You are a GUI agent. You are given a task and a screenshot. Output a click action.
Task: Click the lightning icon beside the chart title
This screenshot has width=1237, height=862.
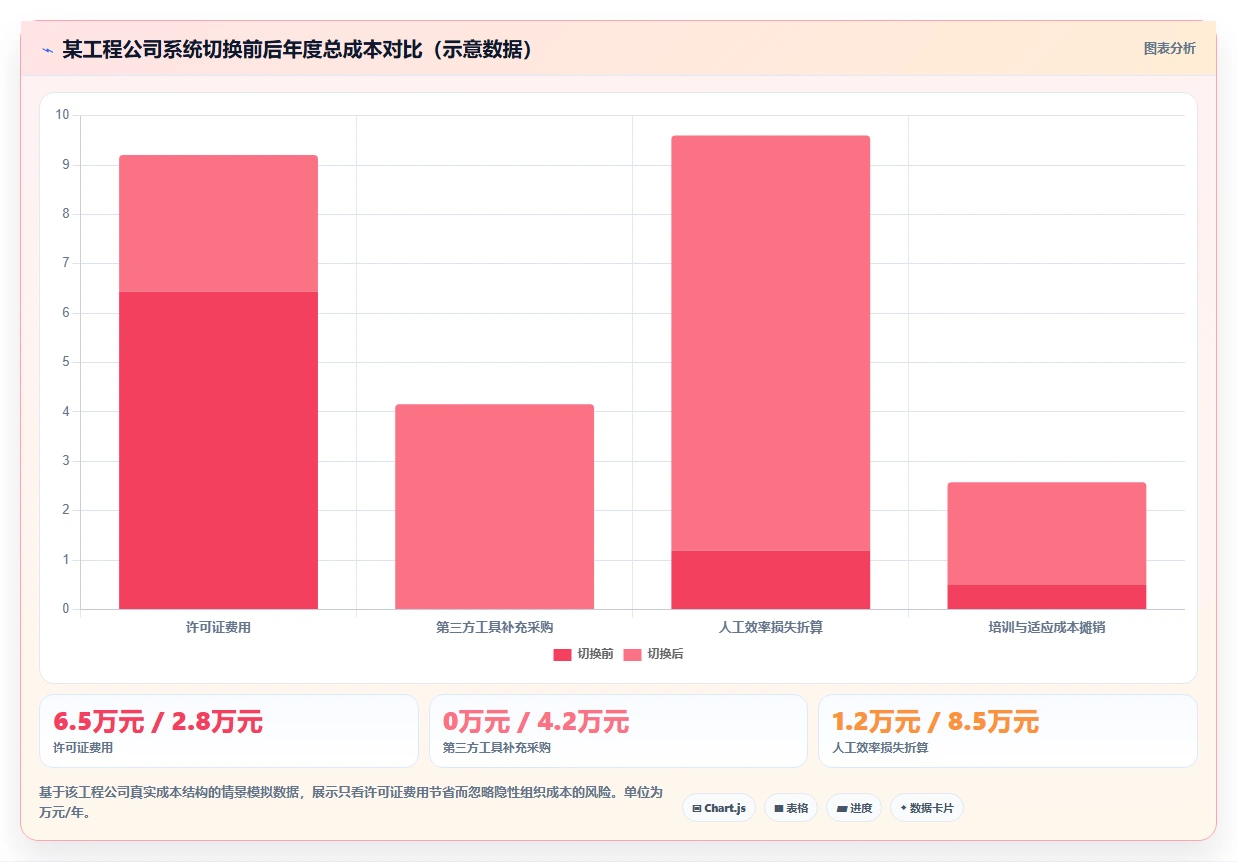pos(47,50)
